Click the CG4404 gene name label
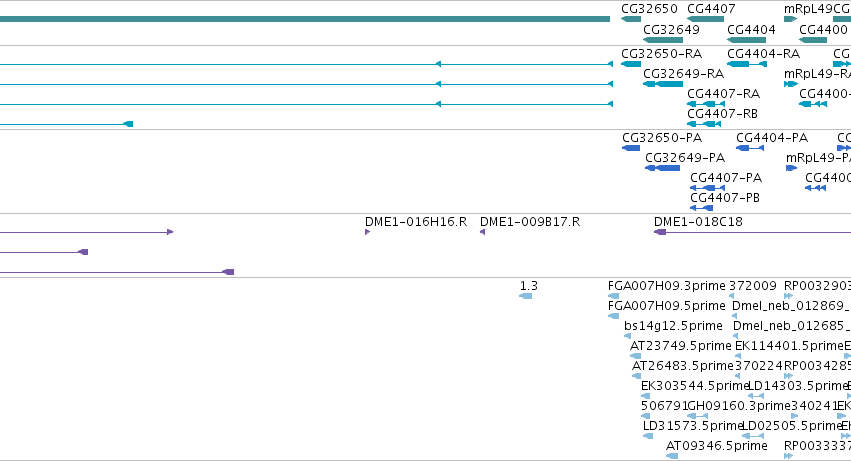Image resolution: width=851 pixels, height=461 pixels. [x=751, y=30]
